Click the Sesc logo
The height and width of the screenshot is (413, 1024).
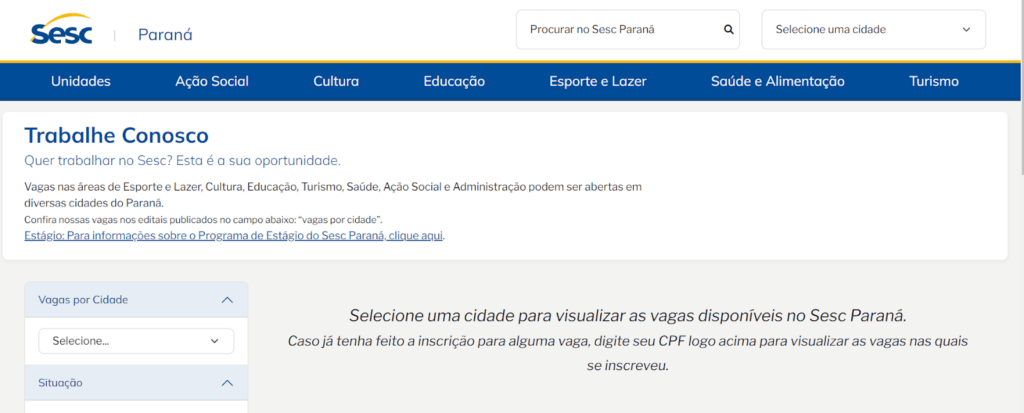[x=61, y=29]
